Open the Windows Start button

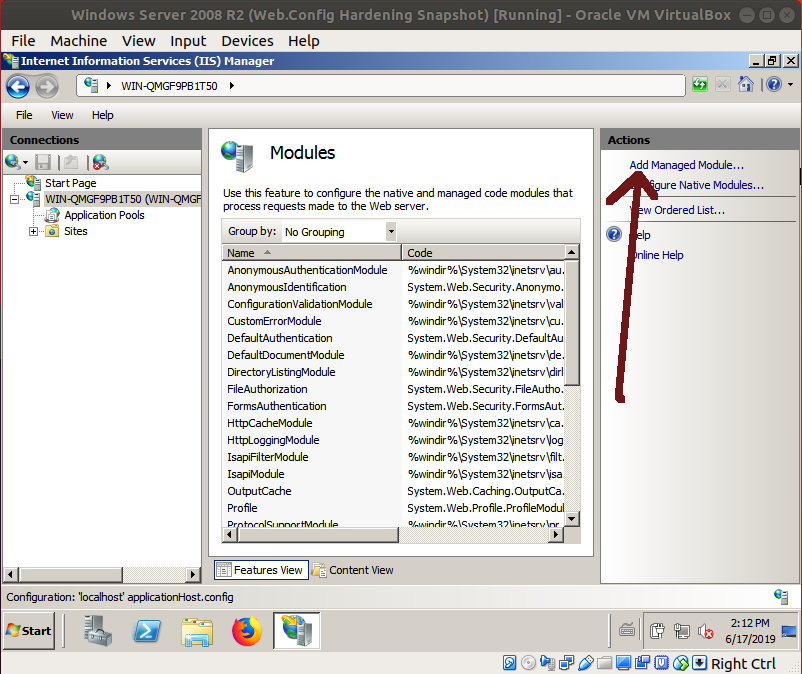point(29,631)
